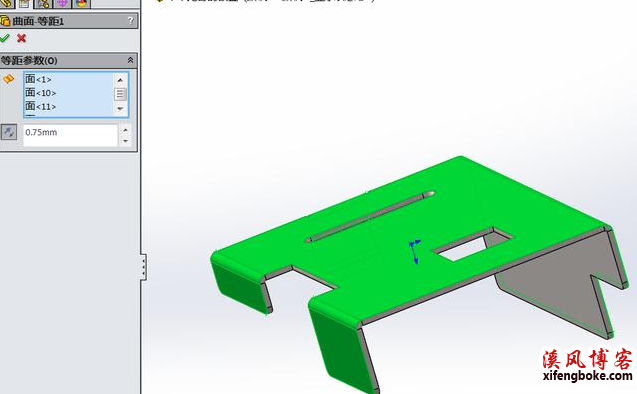Screen dimensions: 637x394
Task: Click the orange face selection icon beside the list
Action: tap(9, 79)
